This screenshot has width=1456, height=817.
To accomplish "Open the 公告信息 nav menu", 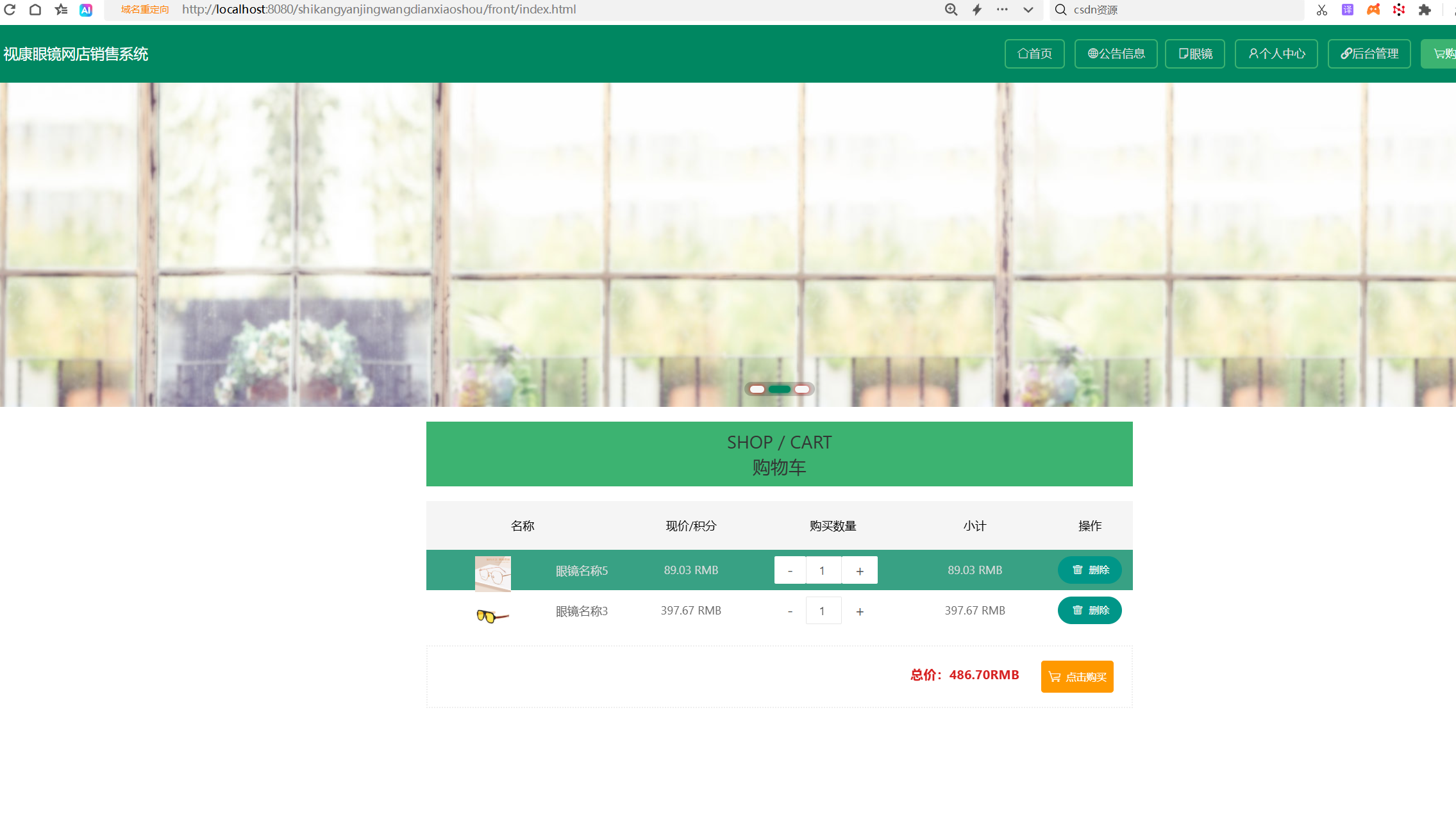I will pyautogui.click(x=1116, y=54).
